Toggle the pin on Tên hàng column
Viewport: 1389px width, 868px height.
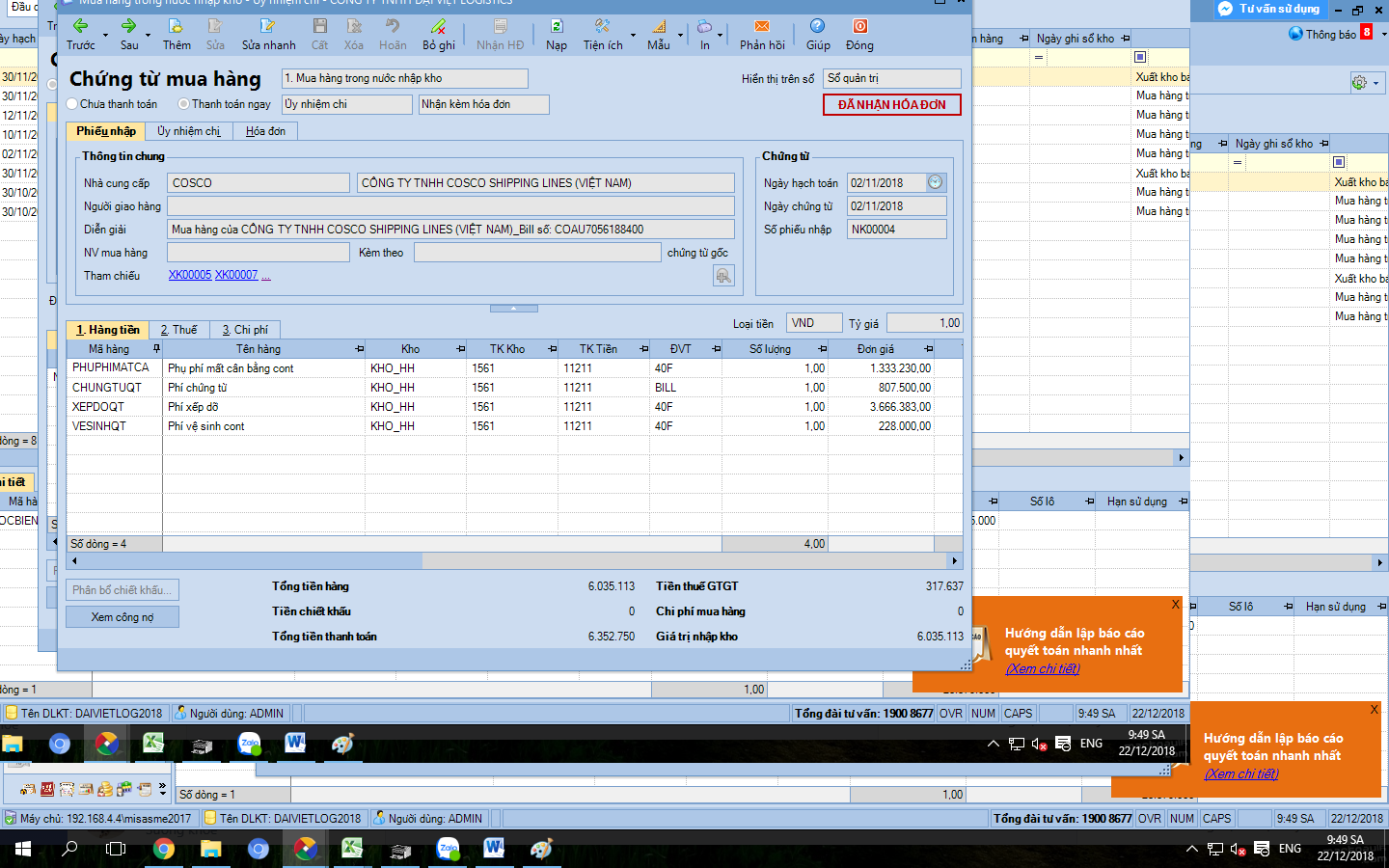tap(359, 349)
